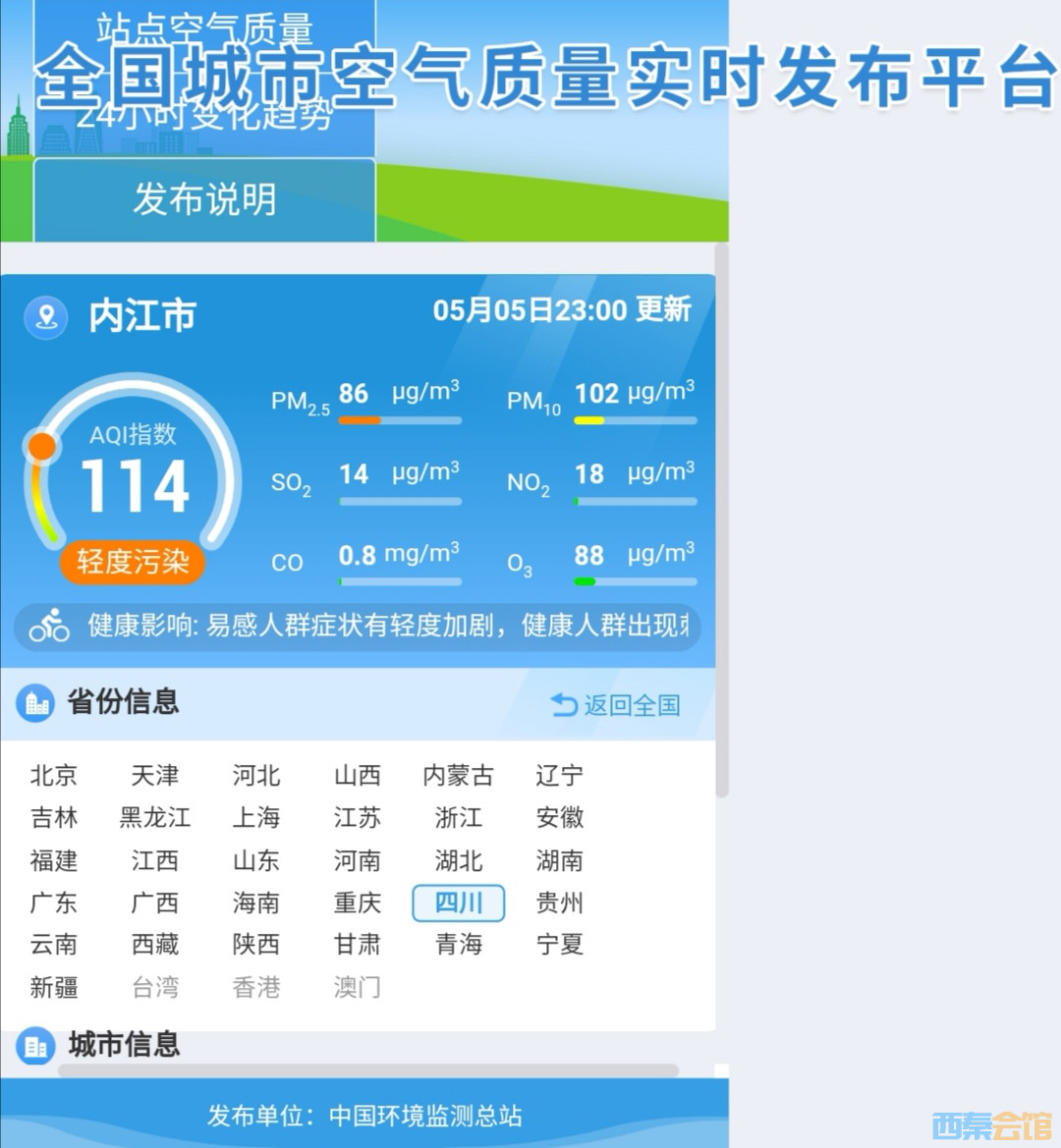
Task: Select 重庆 from the province list
Action: point(357,902)
